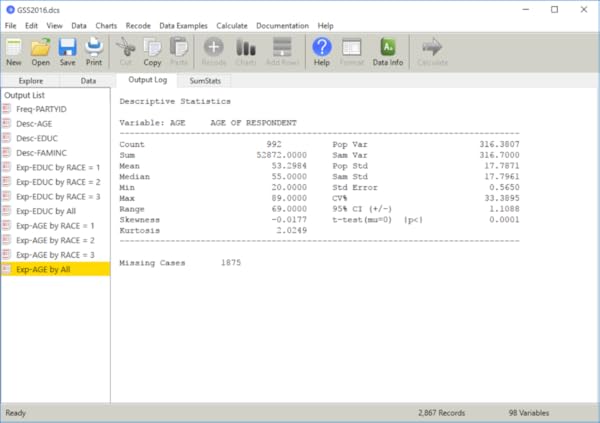
Task: Open the Help menu
Action: (x=326, y=26)
